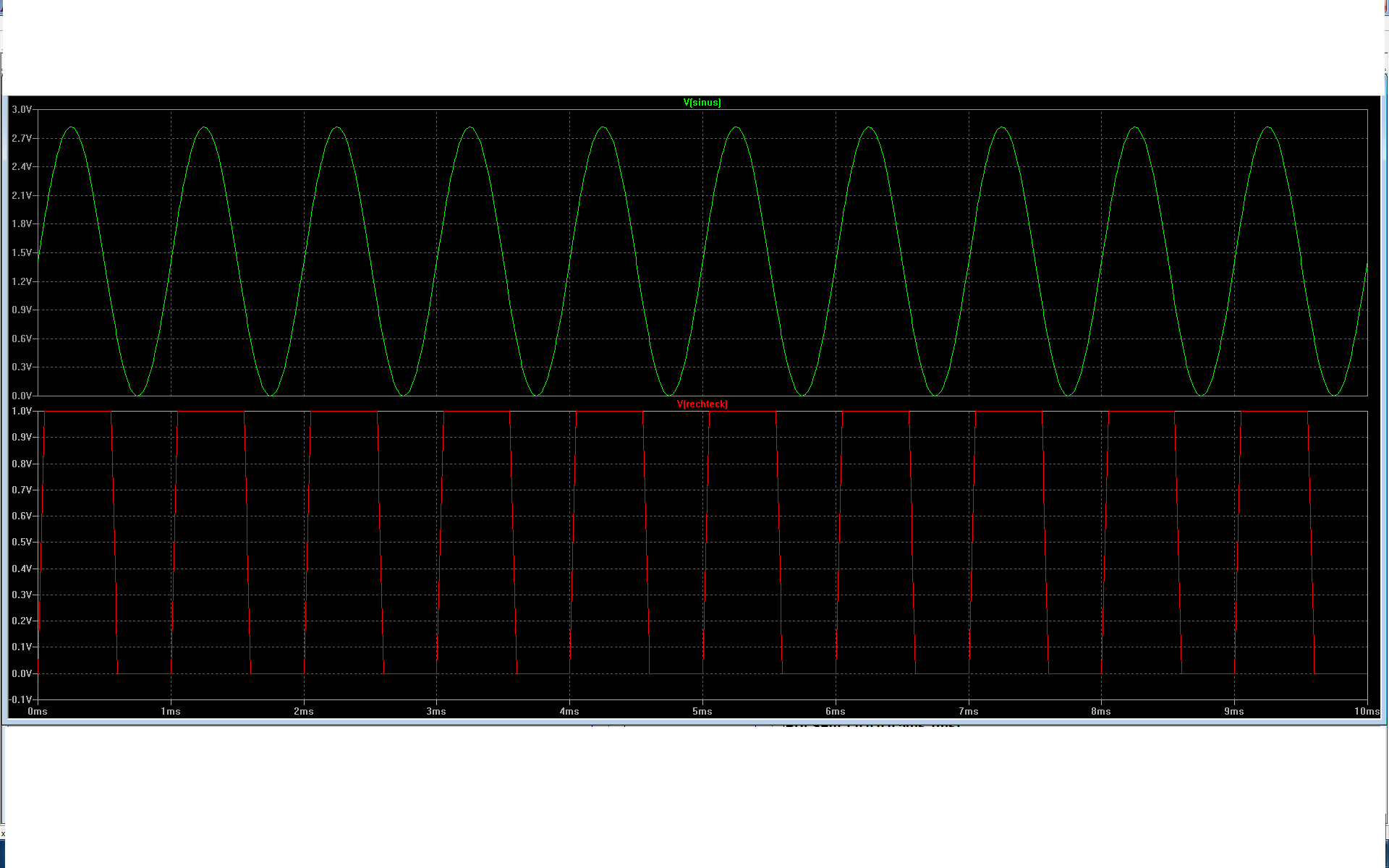1389x868 pixels.
Task: Click the 0.1V axis label
Action: [22, 647]
